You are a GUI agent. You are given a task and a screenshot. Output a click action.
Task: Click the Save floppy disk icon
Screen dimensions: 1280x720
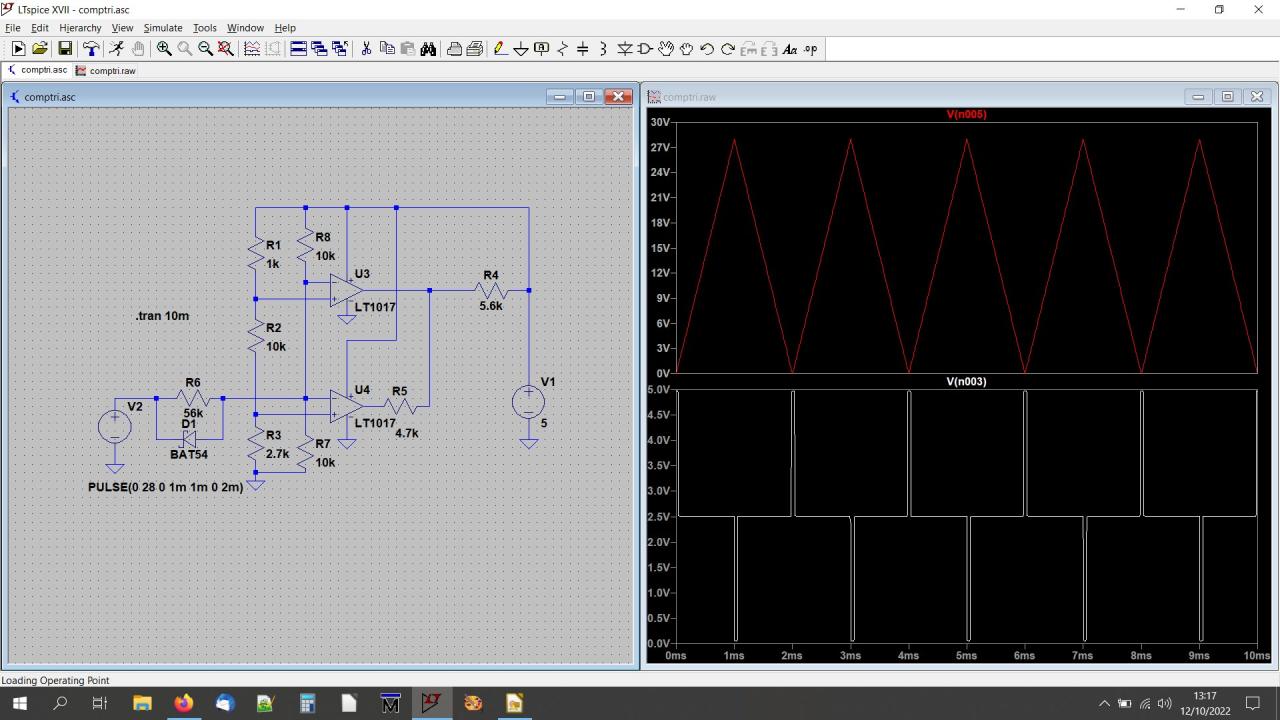click(x=65, y=49)
